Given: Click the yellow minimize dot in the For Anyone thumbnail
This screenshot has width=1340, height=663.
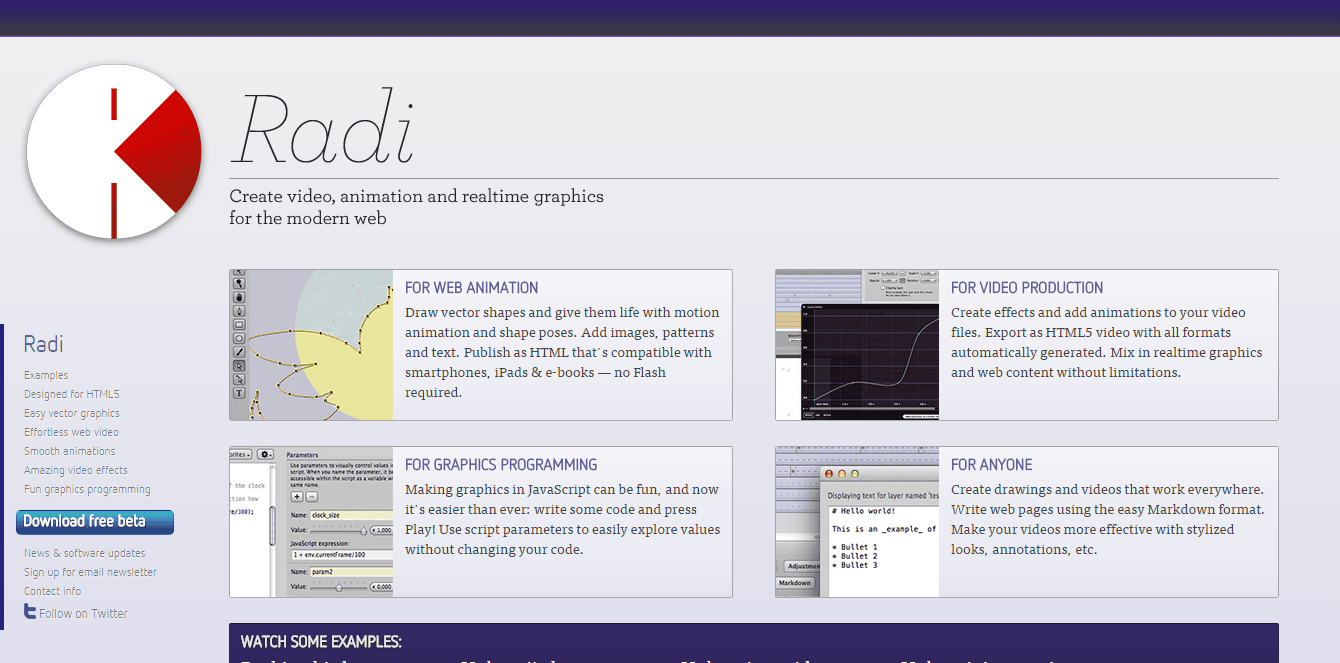Looking at the screenshot, I should pos(842,474).
